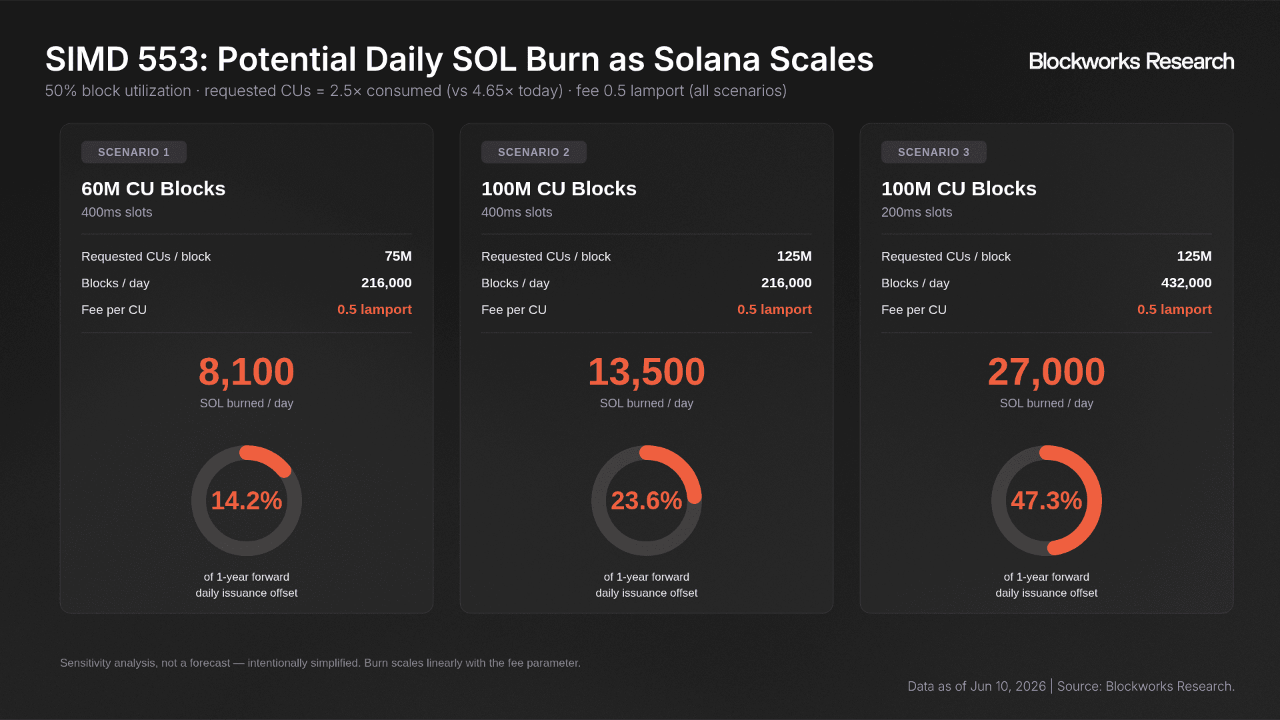
Task: Click the 14.2% donut chart
Action: click(246, 501)
